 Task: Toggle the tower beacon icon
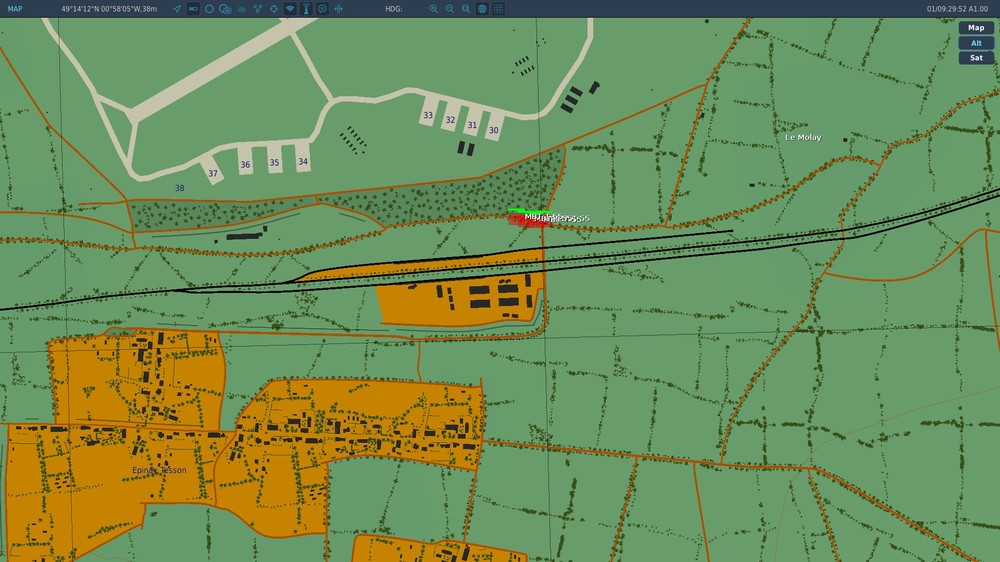[306, 9]
